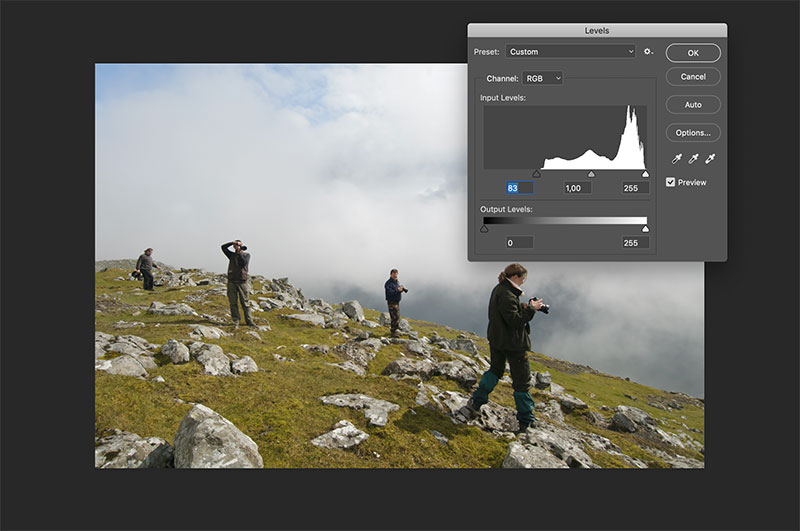Click the input shadows black slider handle
This screenshot has width=800, height=531.
(x=536, y=174)
